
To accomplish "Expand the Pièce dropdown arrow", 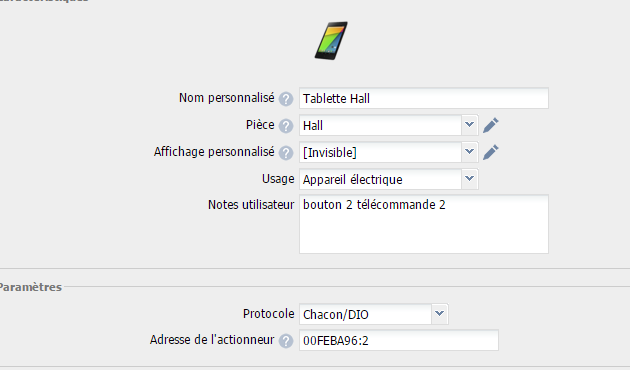I will click(x=469, y=125).
